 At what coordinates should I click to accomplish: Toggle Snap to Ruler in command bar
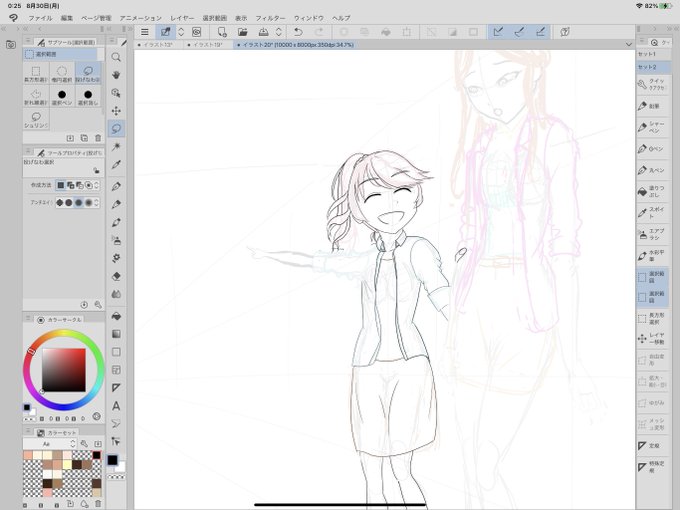(498, 32)
